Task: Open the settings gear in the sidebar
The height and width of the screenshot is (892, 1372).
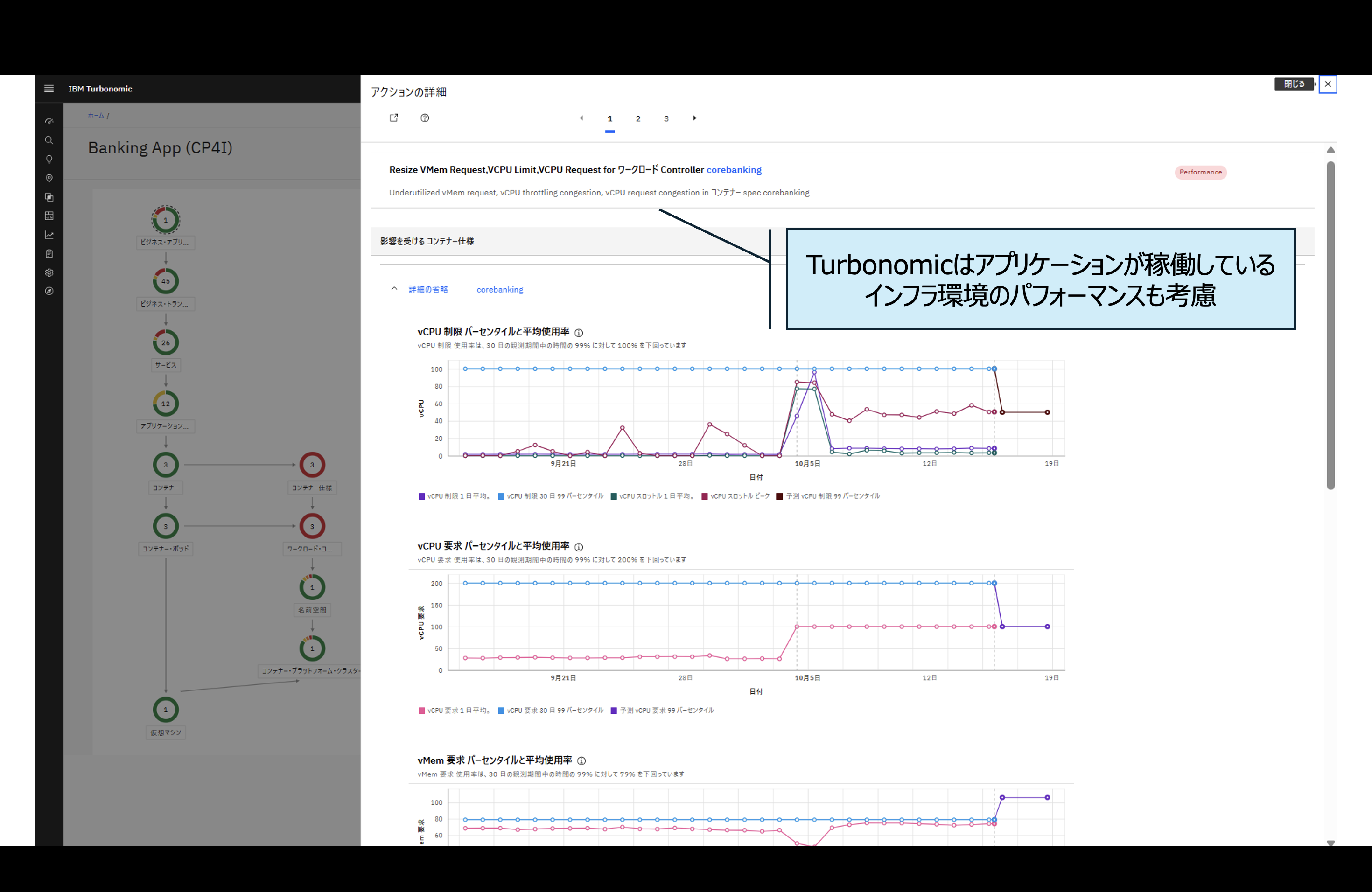Action: (x=49, y=272)
